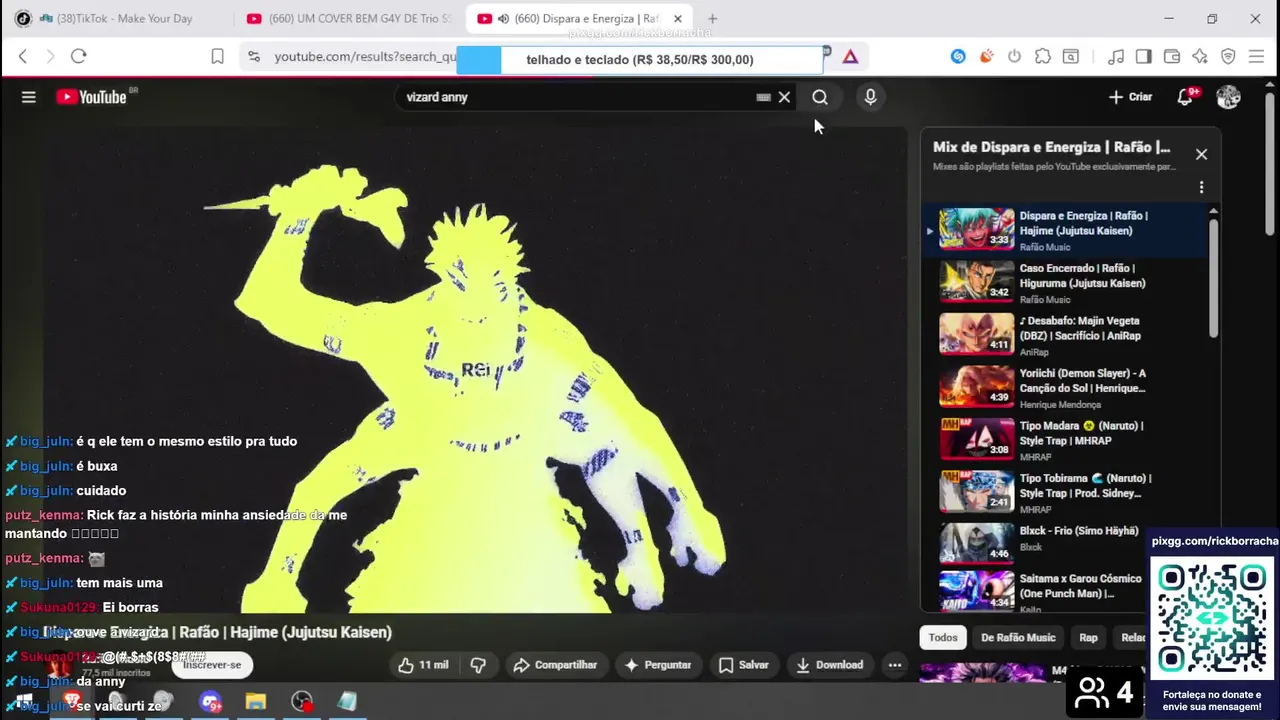1280x720 pixels.
Task: Open the notifications bell
Action: [1185, 97]
